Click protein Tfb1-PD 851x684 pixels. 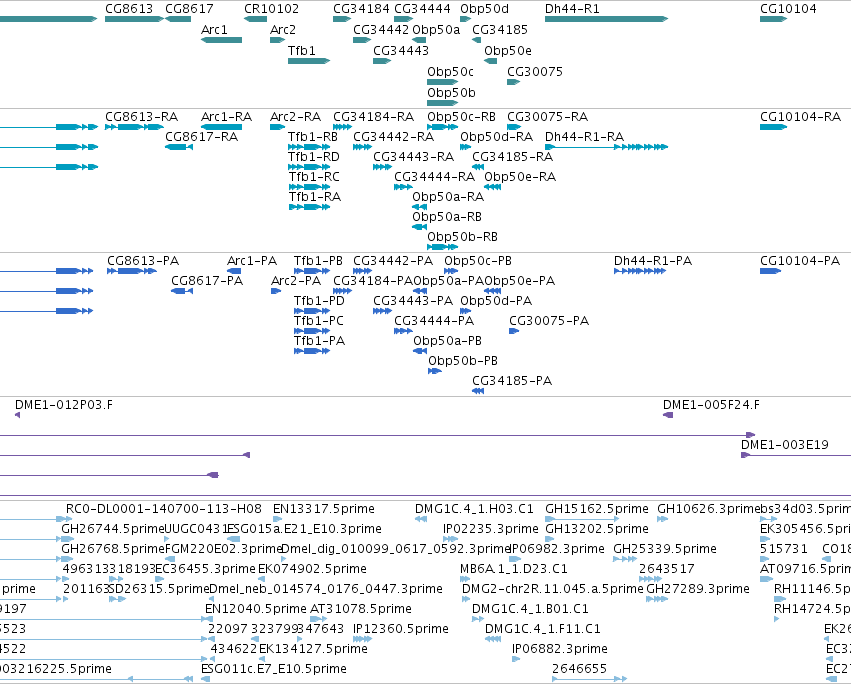(x=312, y=311)
